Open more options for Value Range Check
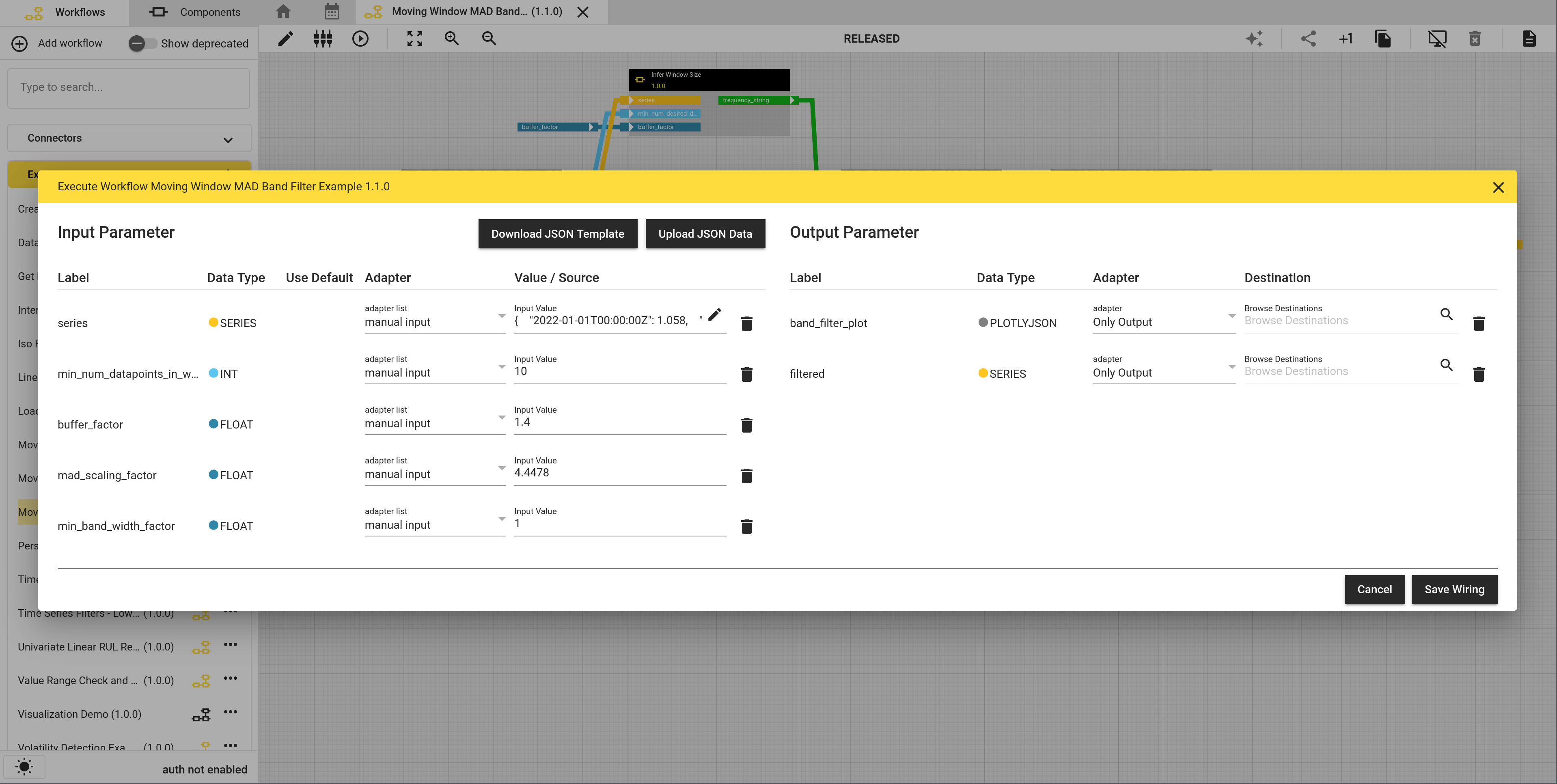The height and width of the screenshot is (784, 1557). [x=230, y=678]
